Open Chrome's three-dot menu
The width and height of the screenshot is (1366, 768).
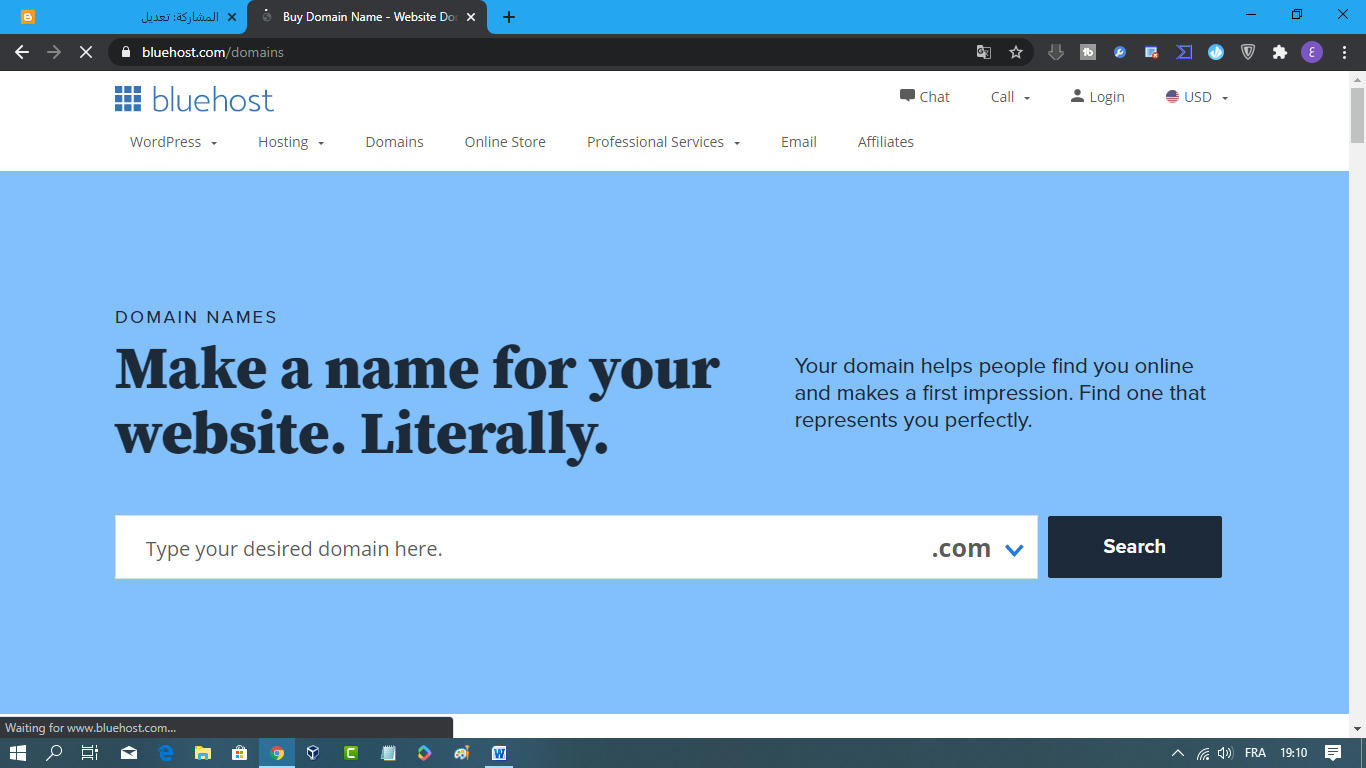[x=1344, y=52]
